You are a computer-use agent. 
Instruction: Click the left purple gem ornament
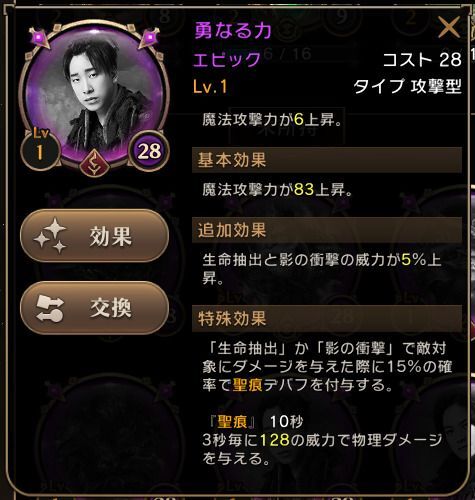click(x=39, y=37)
